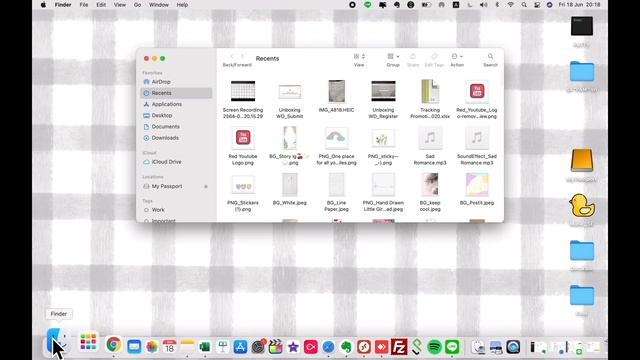Open the File menu
The image size is (640, 360).
pos(84,5)
